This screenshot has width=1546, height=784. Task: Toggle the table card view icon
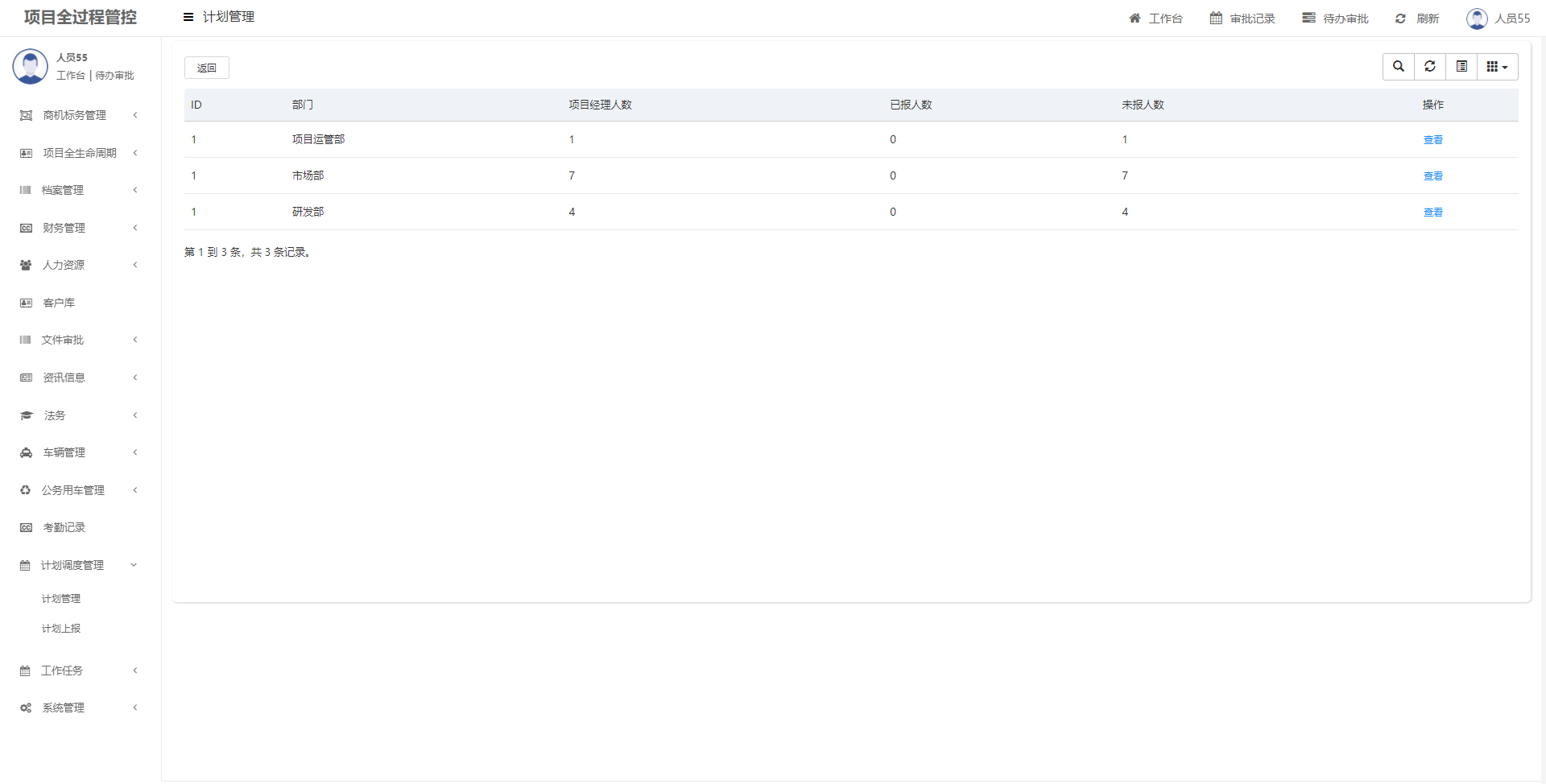coord(1461,67)
